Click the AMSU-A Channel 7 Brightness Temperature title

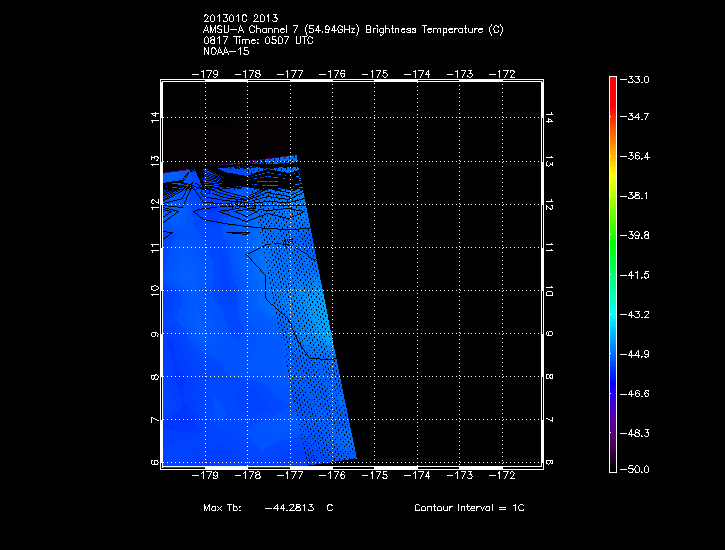[353, 30]
